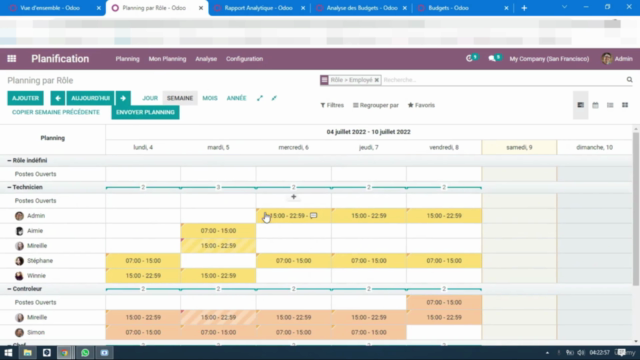Switch to Gantt view icon

580,105
